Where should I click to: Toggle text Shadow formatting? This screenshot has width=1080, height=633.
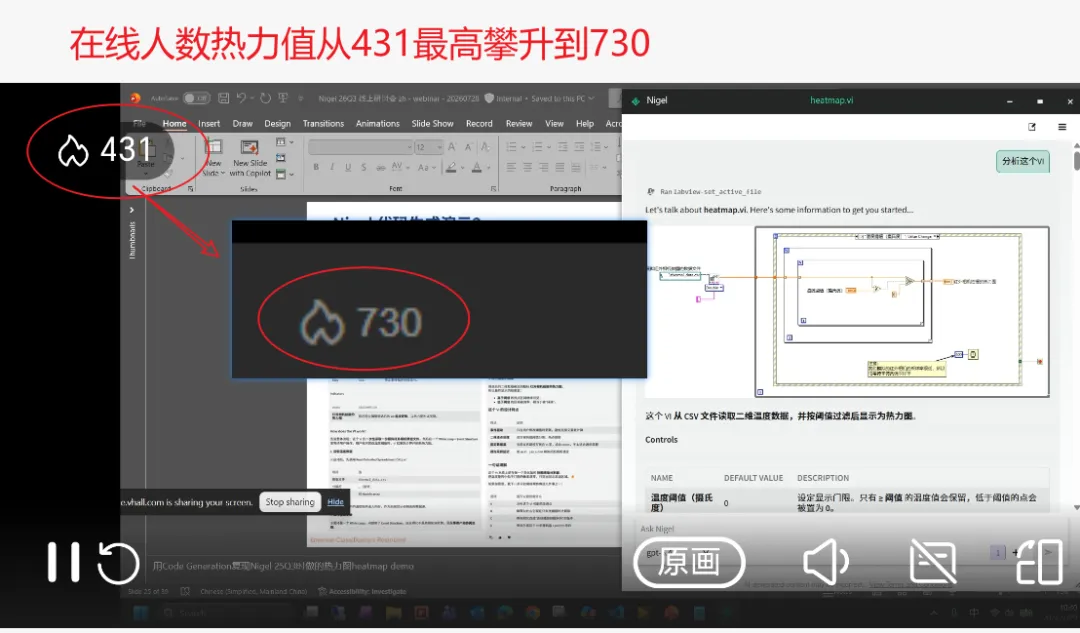364,167
